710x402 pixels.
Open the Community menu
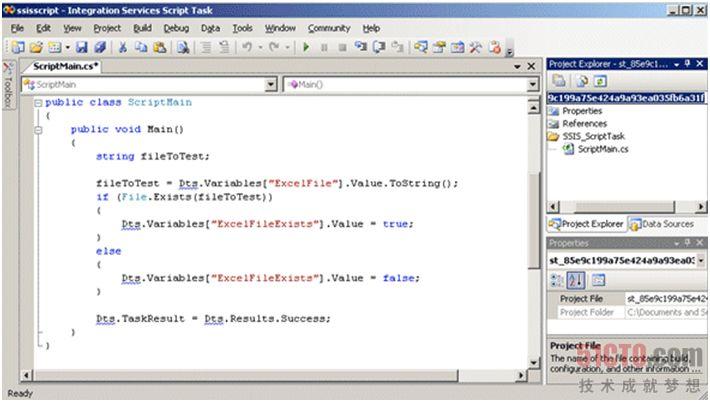tap(329, 28)
